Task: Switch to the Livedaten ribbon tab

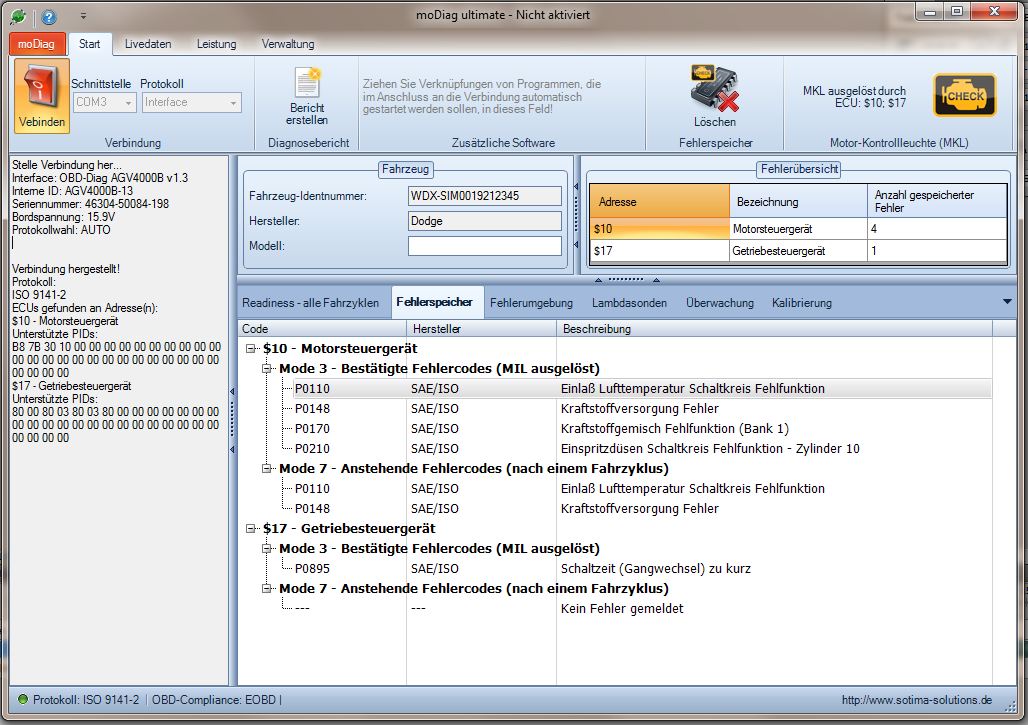Action: 147,44
